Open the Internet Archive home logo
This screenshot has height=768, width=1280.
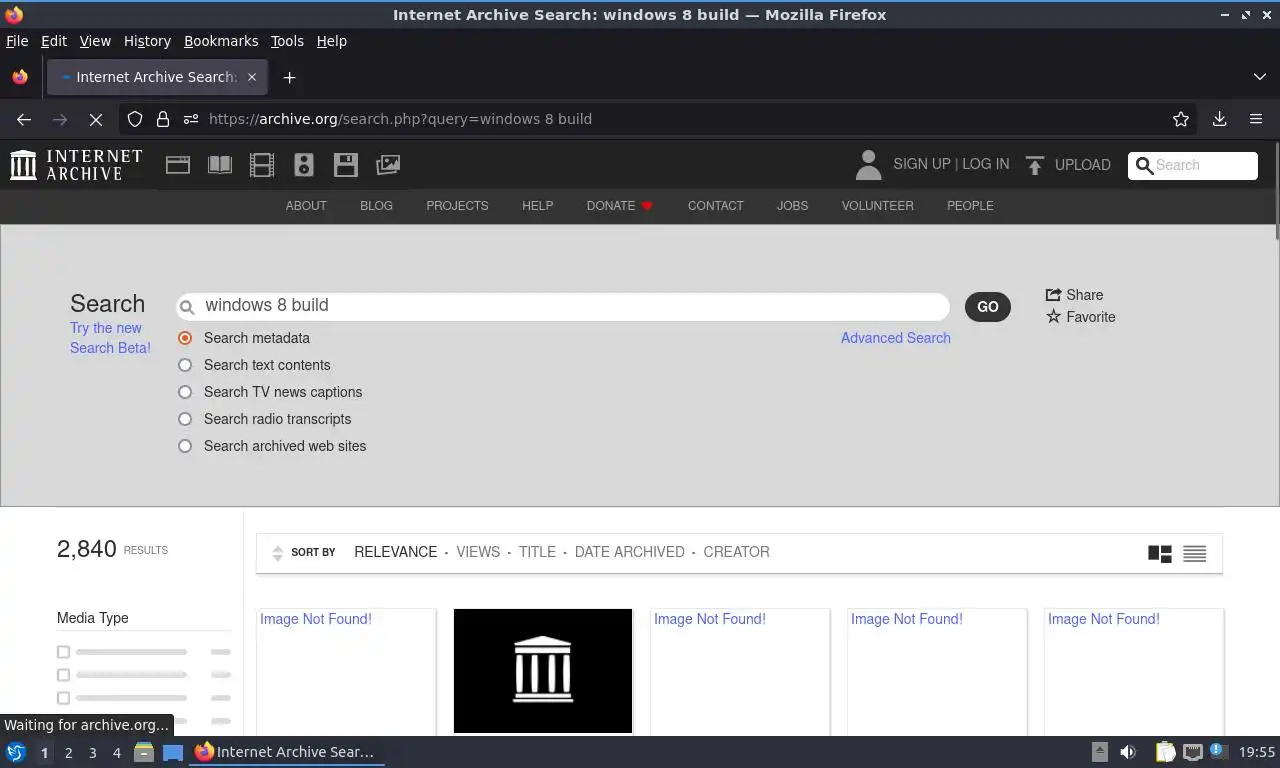click(76, 165)
